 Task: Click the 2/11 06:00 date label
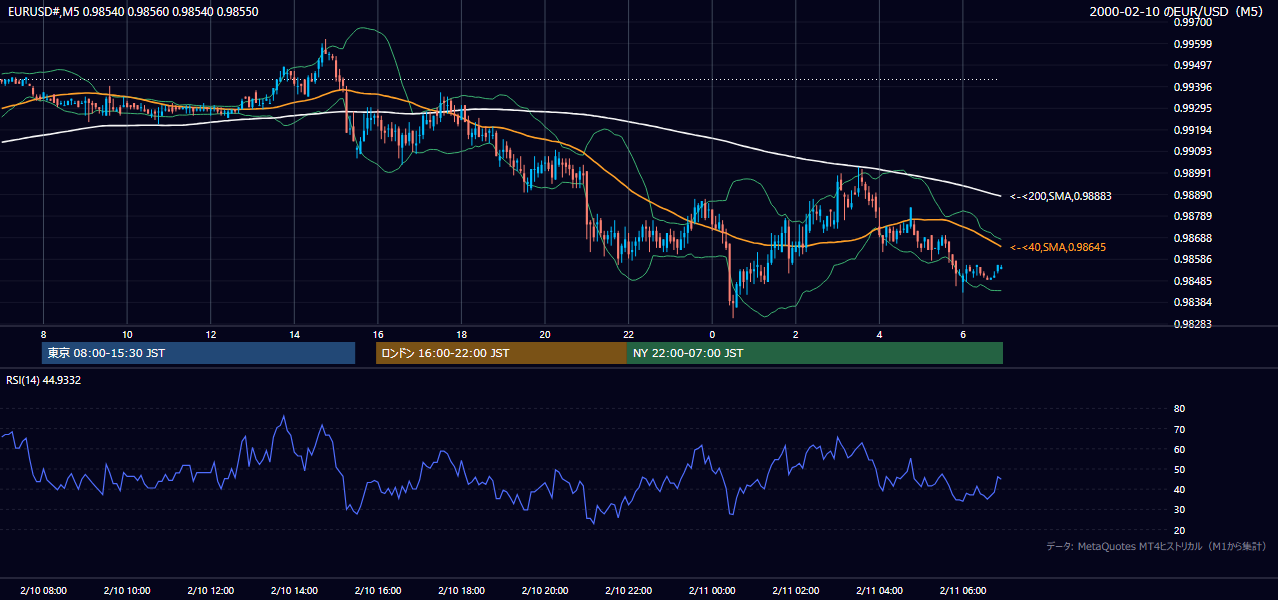click(x=963, y=590)
